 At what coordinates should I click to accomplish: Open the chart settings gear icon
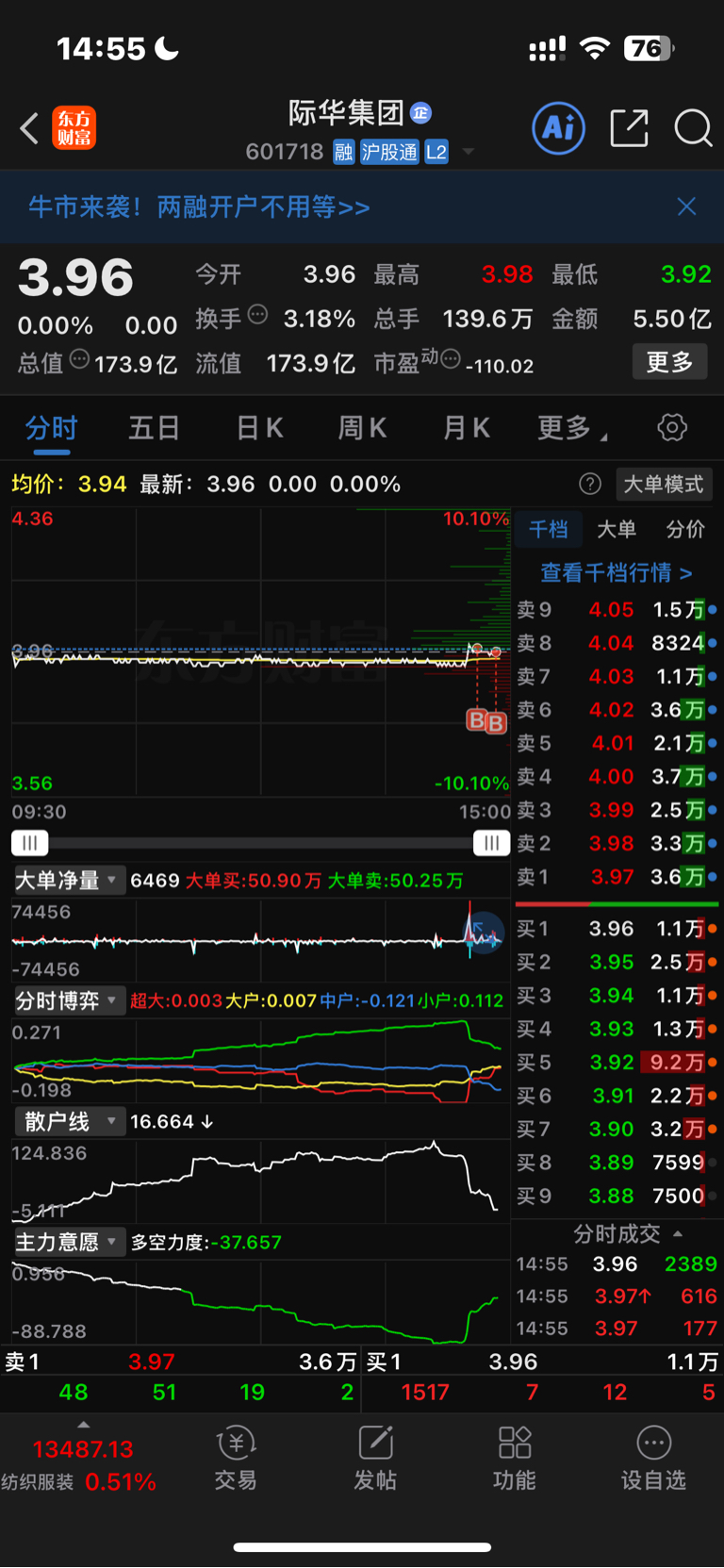click(672, 428)
